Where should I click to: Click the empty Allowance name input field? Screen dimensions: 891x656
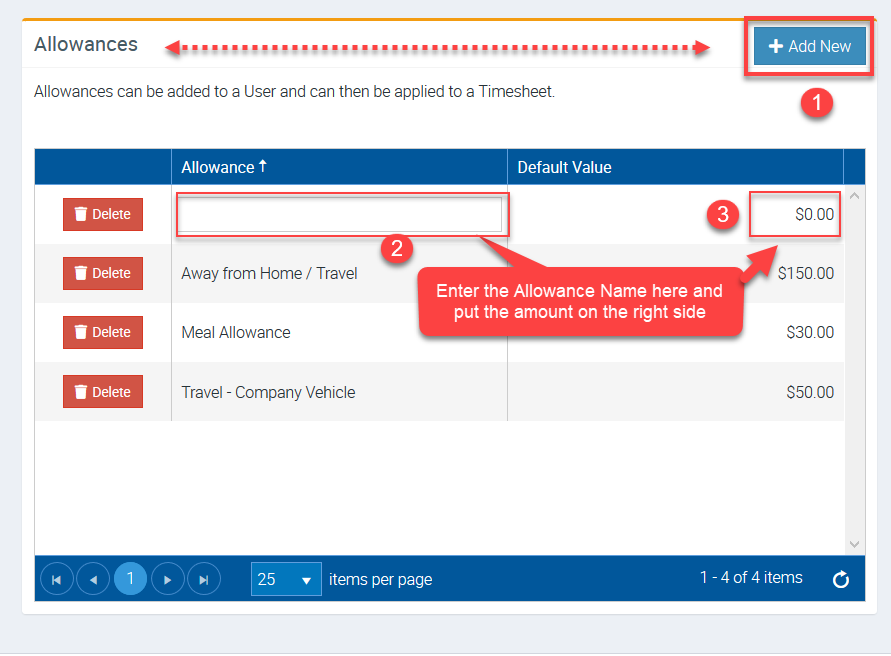click(340, 214)
